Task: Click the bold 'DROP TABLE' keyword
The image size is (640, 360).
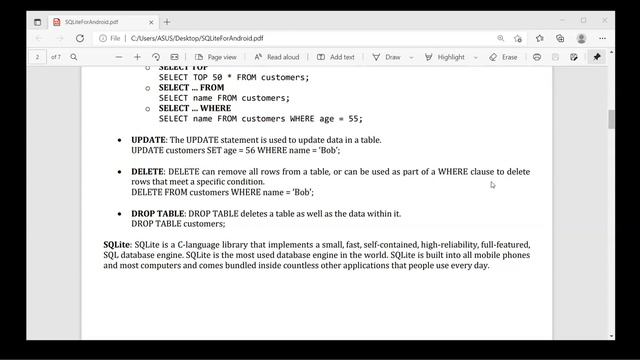Action: (158, 214)
